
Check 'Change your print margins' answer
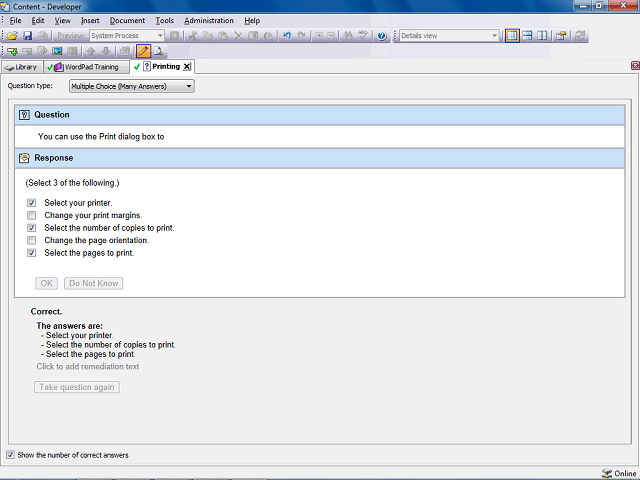tap(31, 215)
